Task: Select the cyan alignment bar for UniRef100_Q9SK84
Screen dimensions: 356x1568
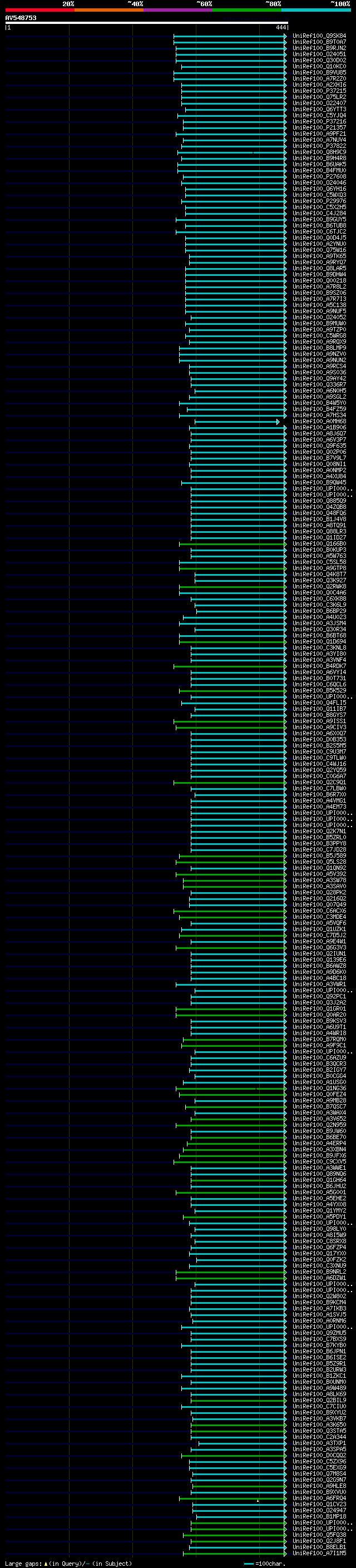Action: [x=230, y=36]
